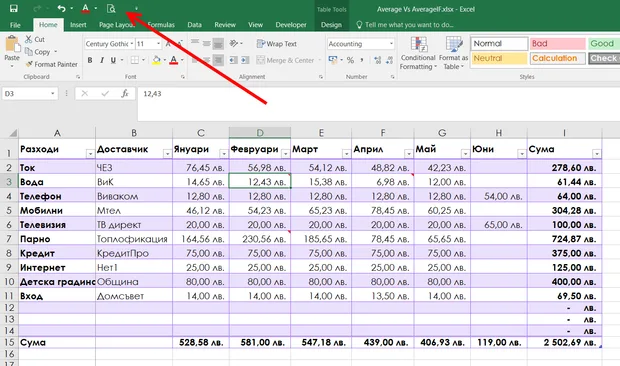Viewport: 620px width, 366px height.
Task: Open the Data ribbon tab
Action: [x=194, y=25]
